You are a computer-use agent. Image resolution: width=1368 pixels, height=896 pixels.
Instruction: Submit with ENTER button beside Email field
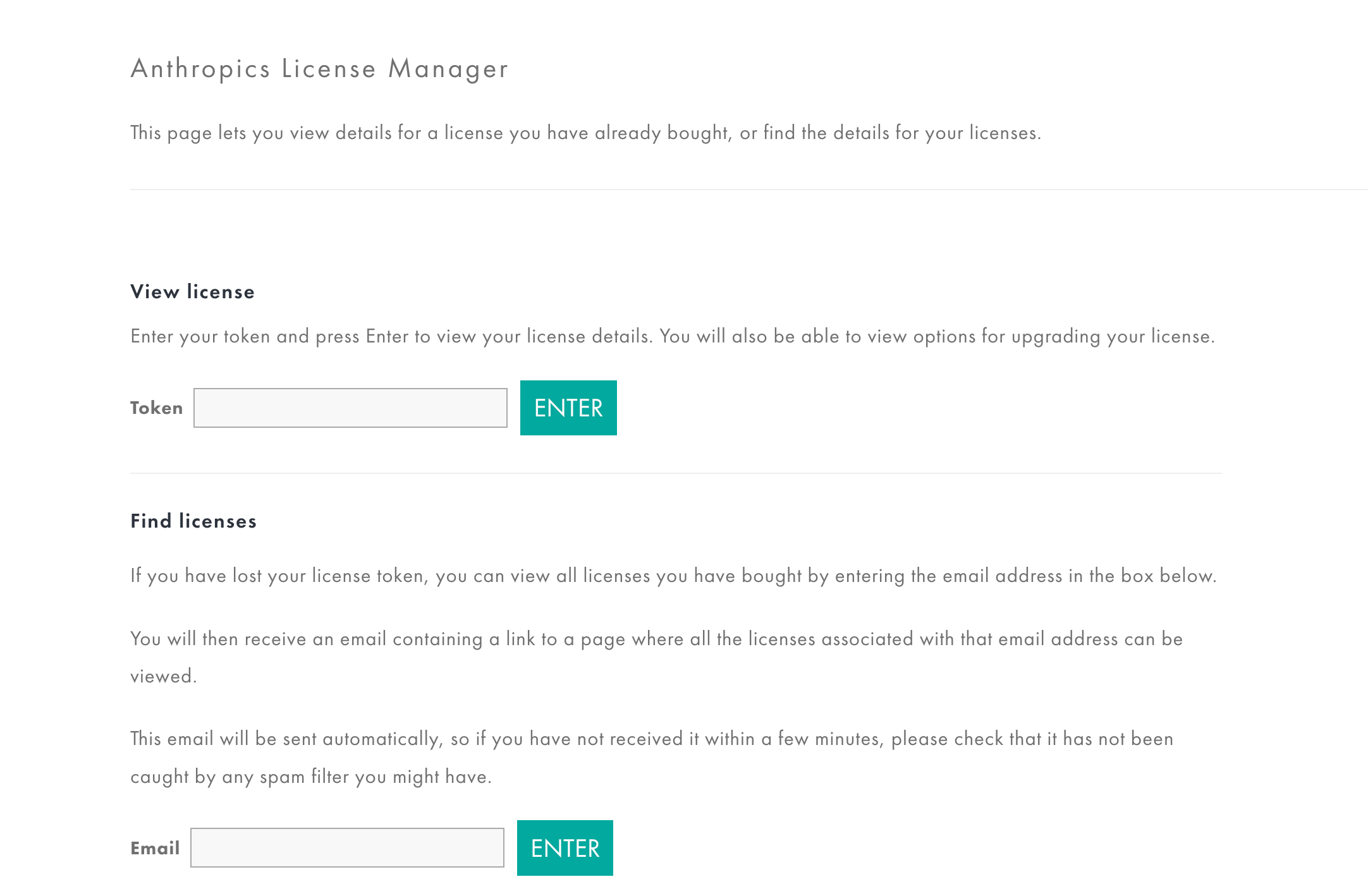[565, 848]
